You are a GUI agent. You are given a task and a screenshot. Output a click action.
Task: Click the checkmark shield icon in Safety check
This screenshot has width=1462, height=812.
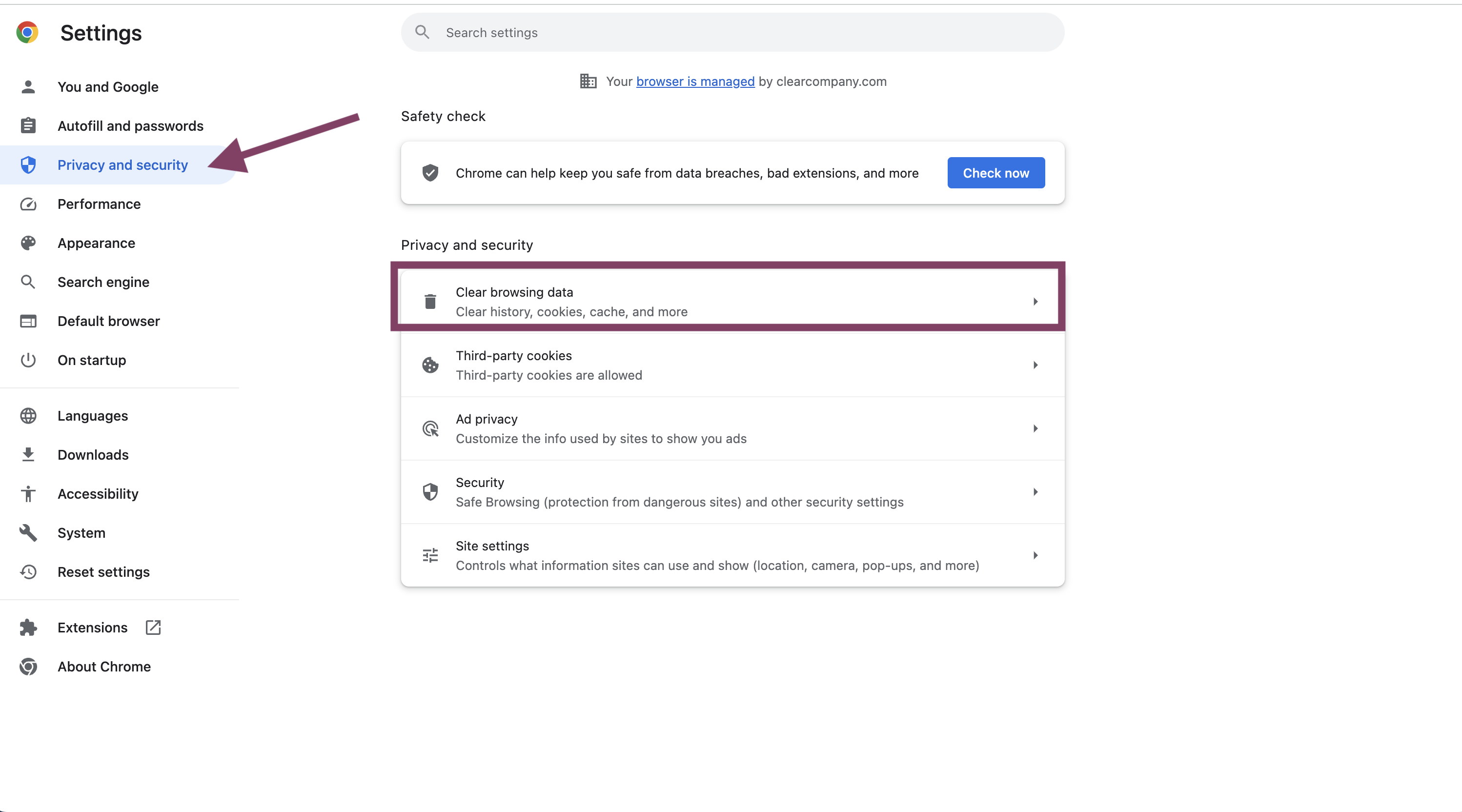[430, 172]
